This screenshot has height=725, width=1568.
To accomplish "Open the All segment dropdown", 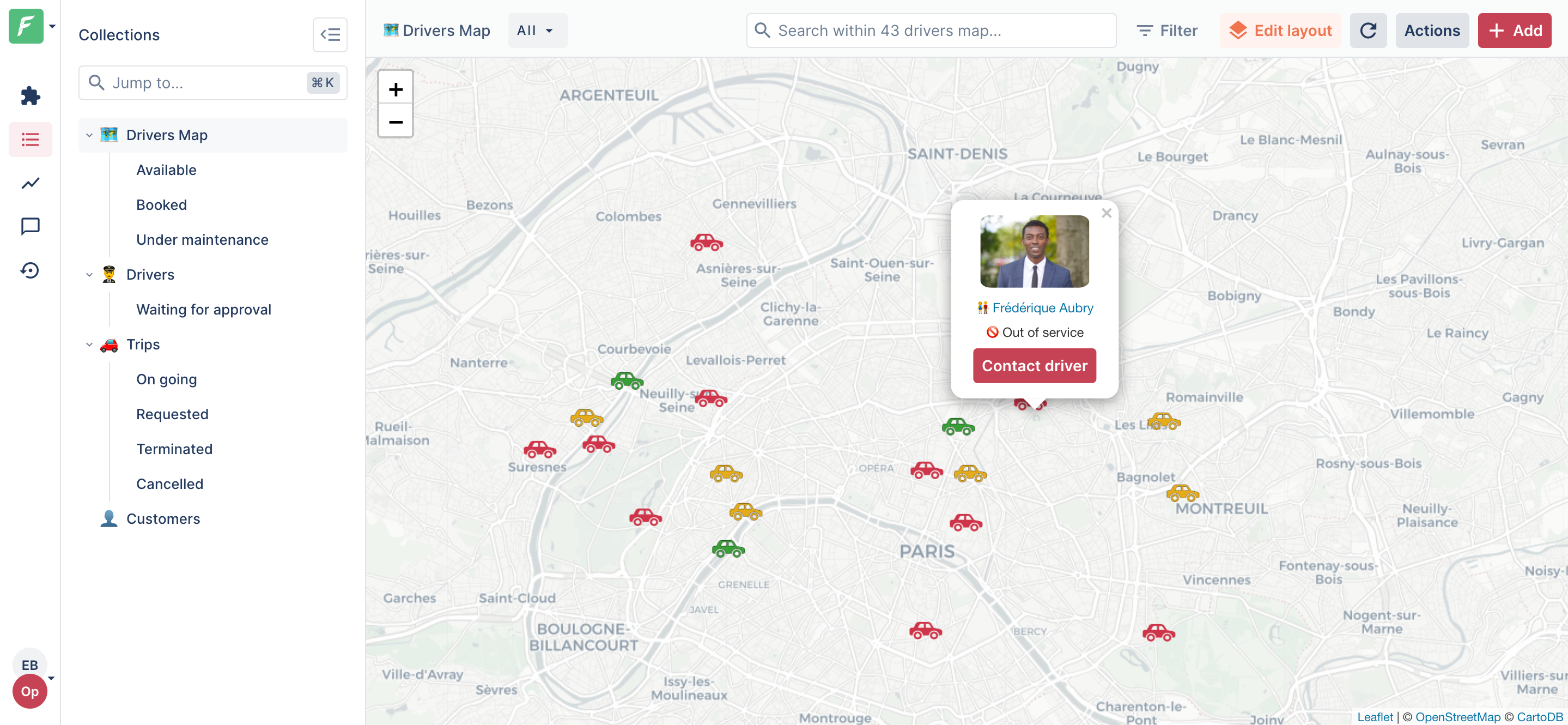I will pyautogui.click(x=537, y=30).
